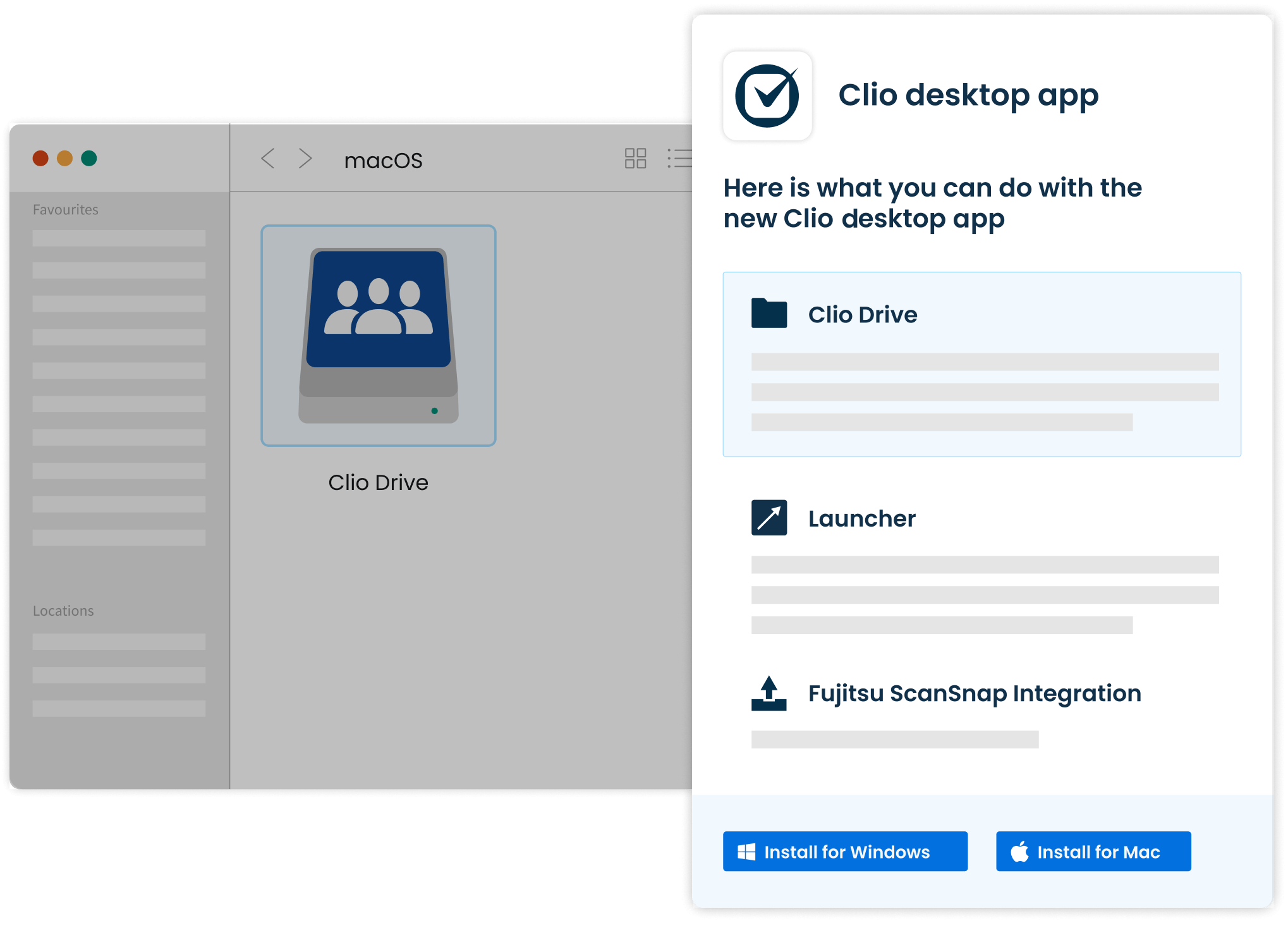Maximize Finder using the green button
The image size is (1288, 935).
(89, 158)
